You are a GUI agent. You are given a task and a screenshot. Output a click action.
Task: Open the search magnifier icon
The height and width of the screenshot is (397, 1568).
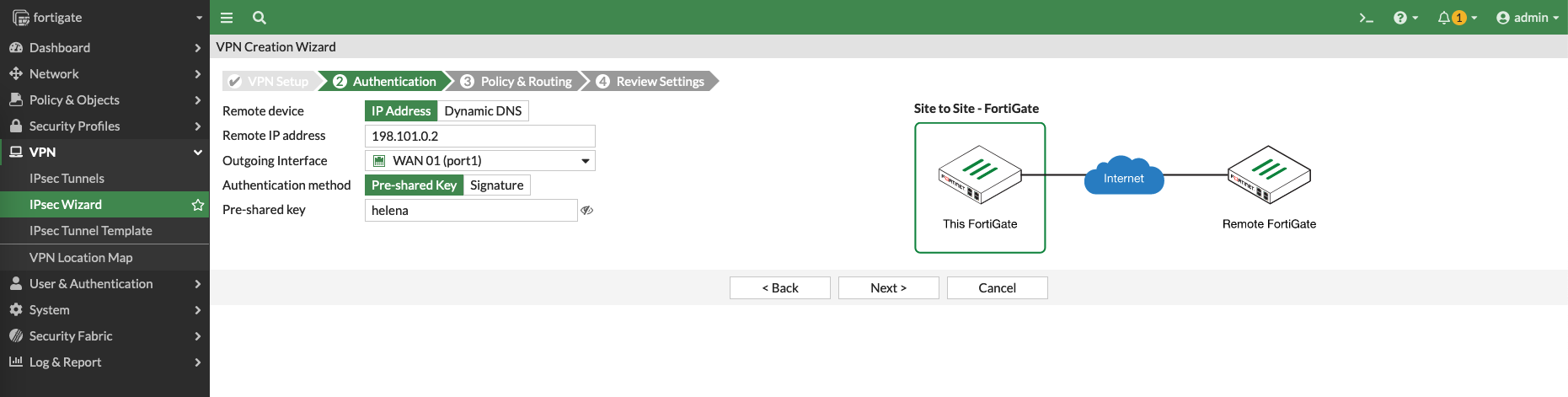pyautogui.click(x=259, y=18)
